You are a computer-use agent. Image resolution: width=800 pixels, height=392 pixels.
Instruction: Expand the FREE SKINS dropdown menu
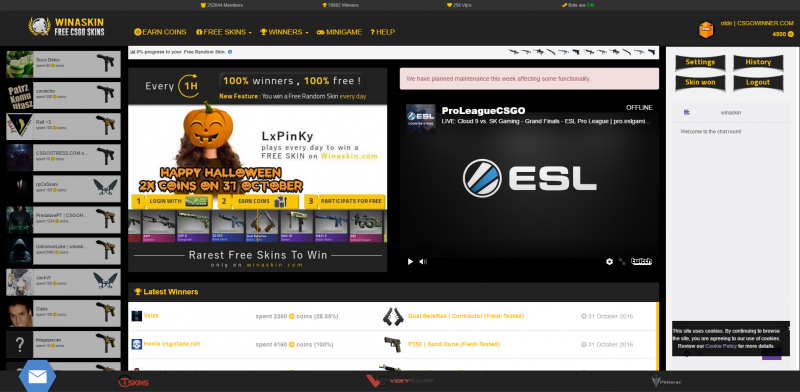point(223,32)
